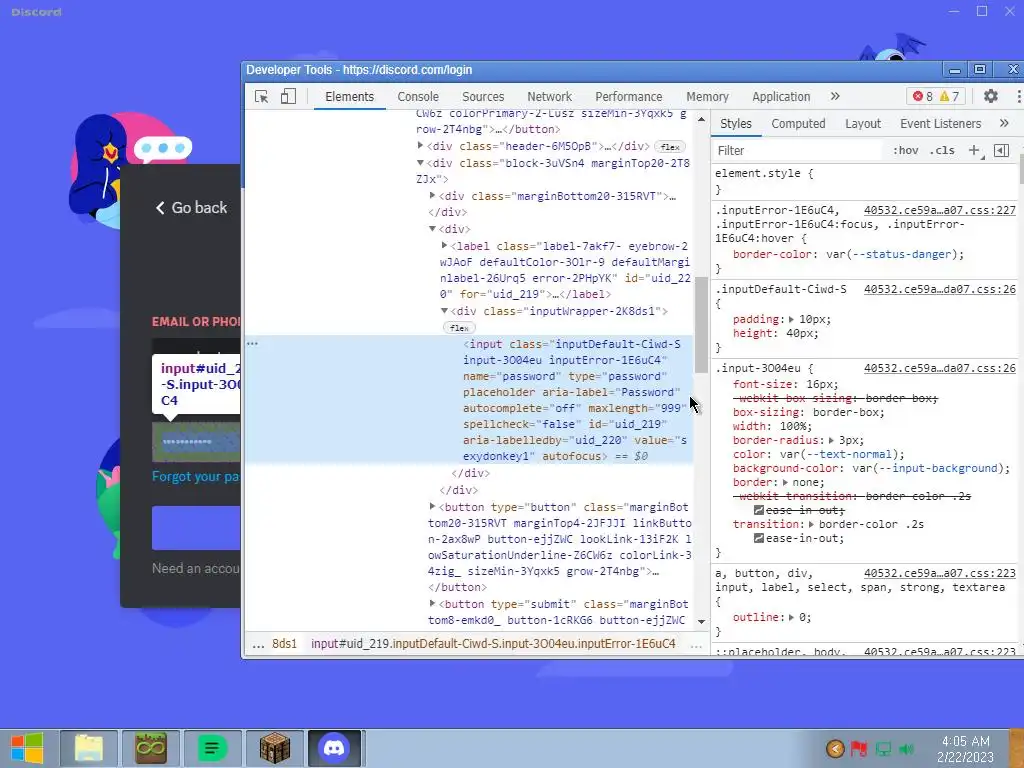Open File Explorer from the taskbar
The height and width of the screenshot is (768, 1024).
tap(89, 748)
